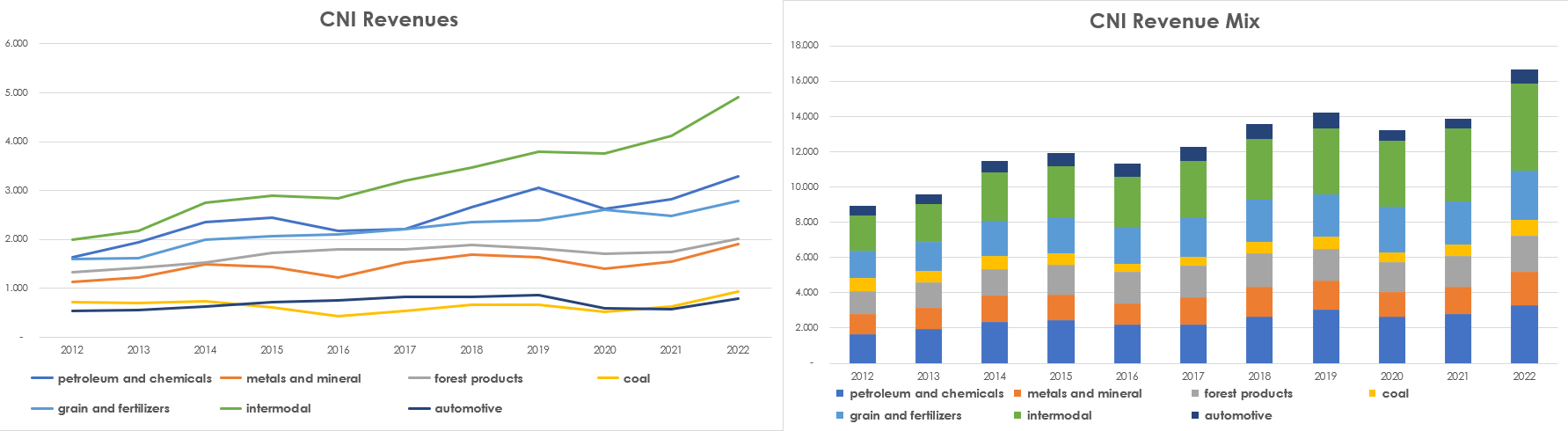
Task: Click automotive legend entry in CNI Revenues chart
Action: [456, 408]
